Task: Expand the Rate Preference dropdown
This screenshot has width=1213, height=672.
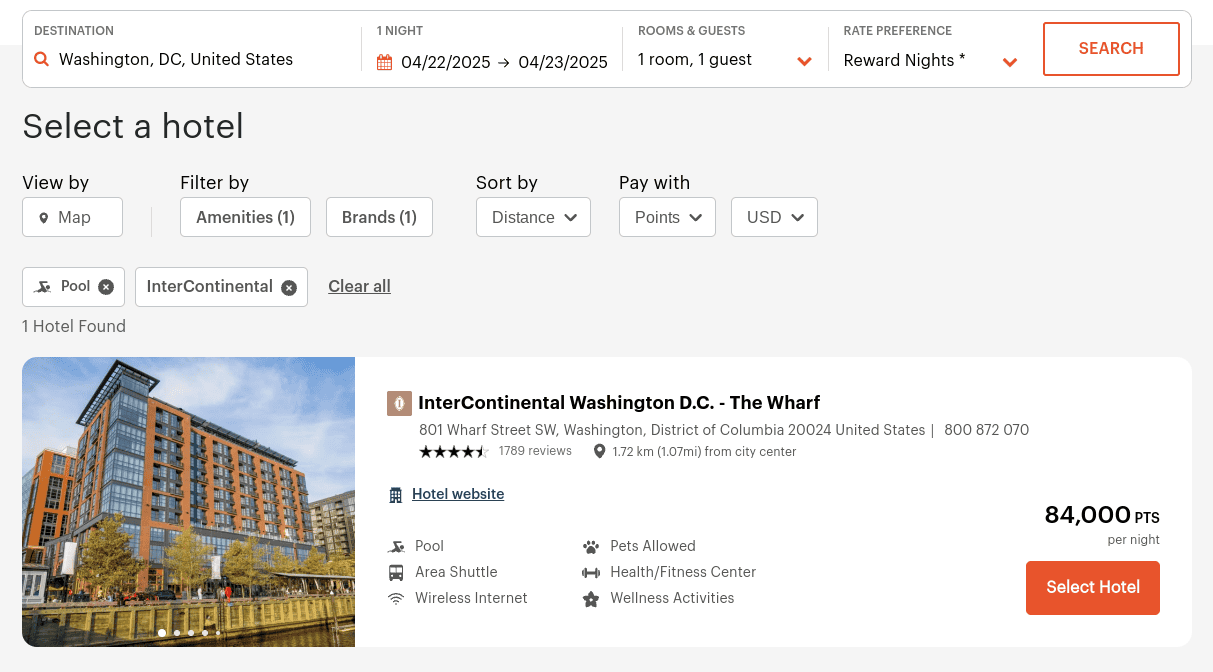Action: click(1010, 62)
